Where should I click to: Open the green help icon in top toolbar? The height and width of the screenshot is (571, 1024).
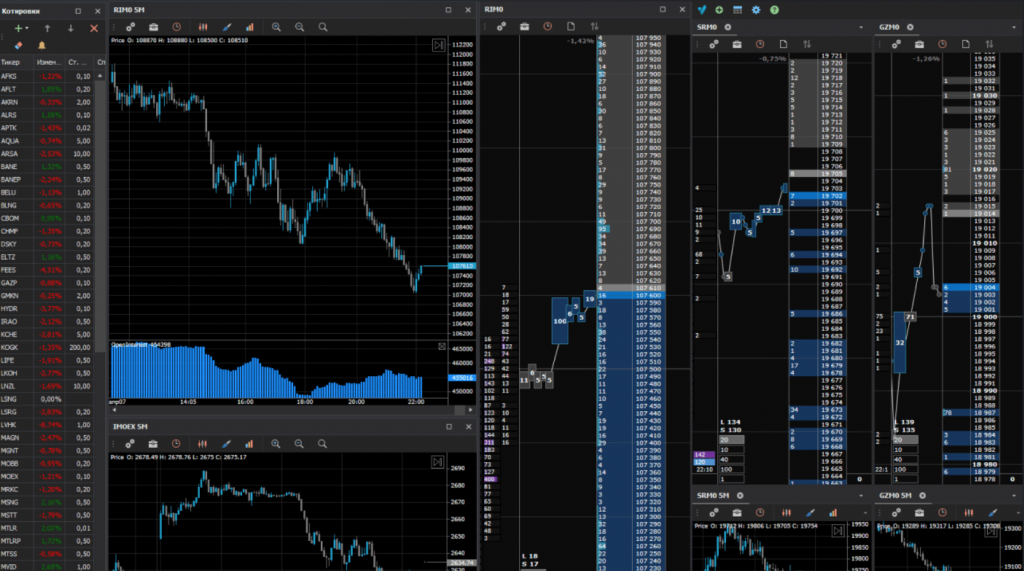[774, 9]
